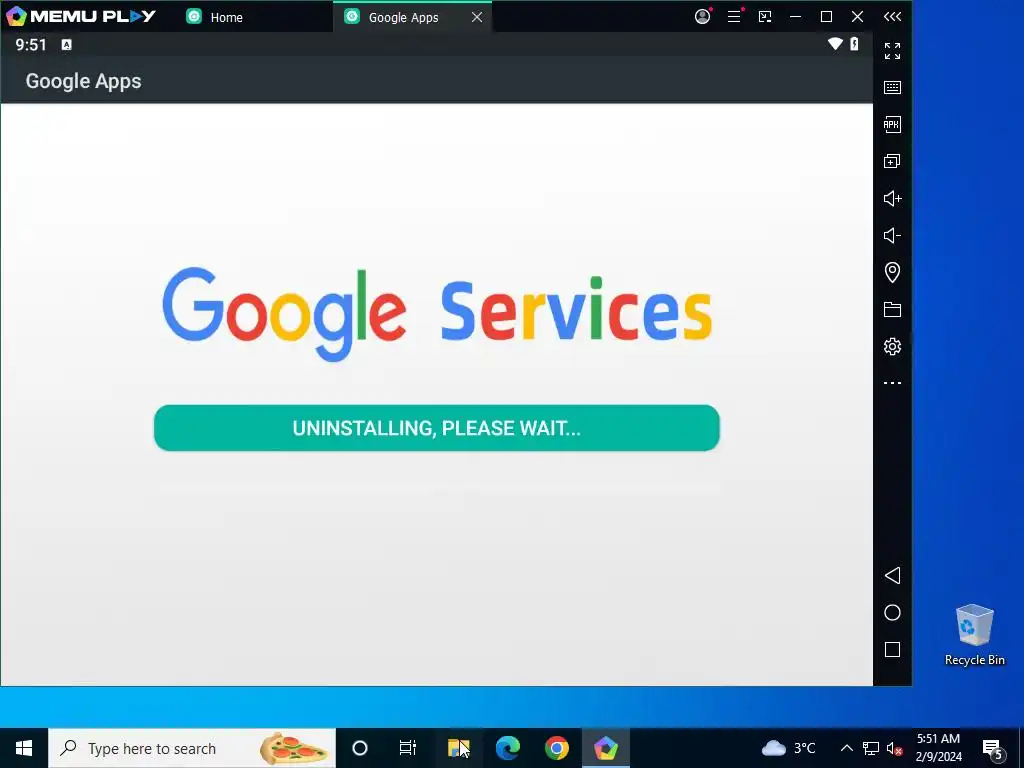Click the Uninstalling, Please Wait button
The width and height of the screenshot is (1024, 768).
coord(437,428)
